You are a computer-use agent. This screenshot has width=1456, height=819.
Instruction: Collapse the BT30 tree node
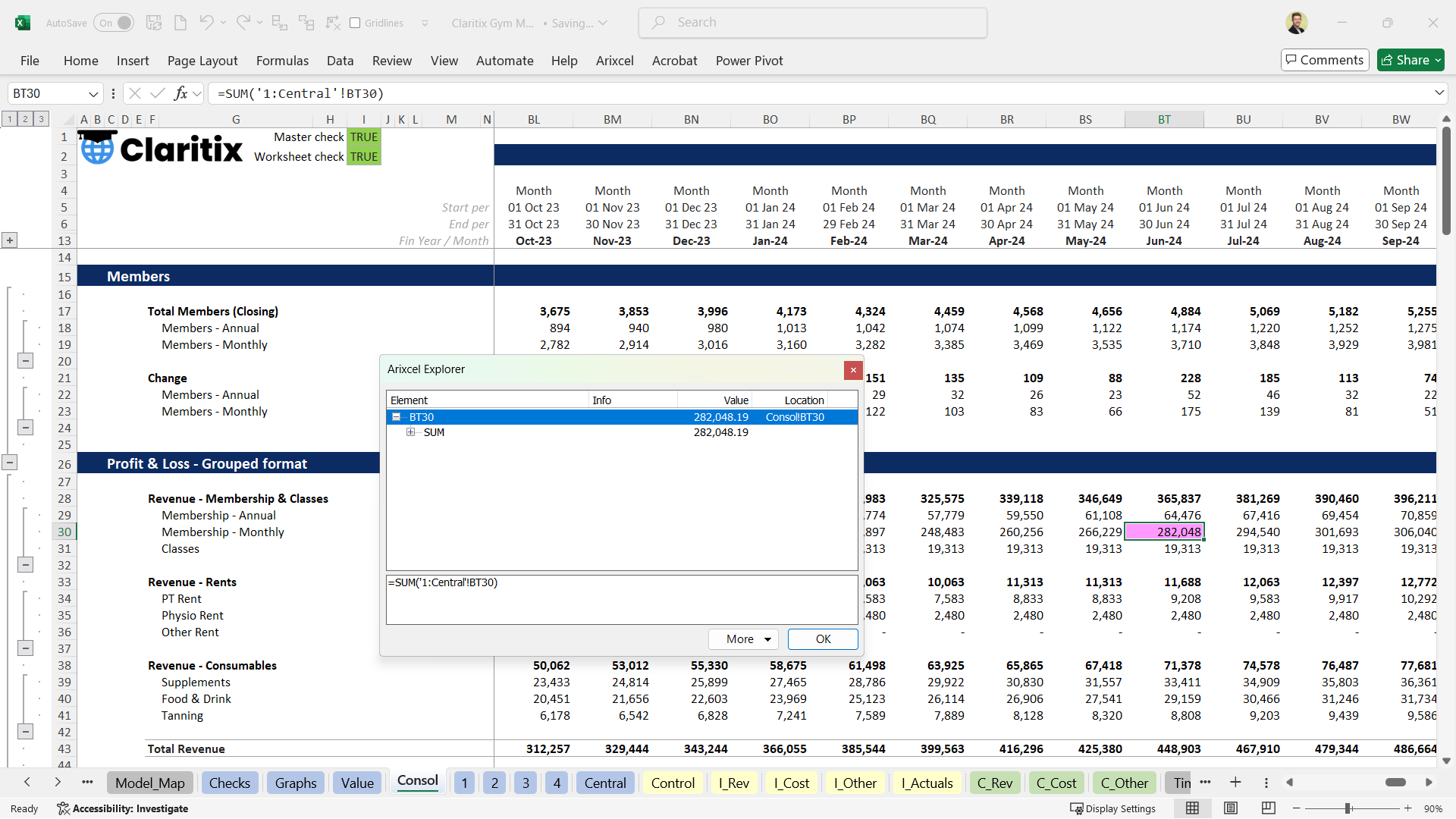[396, 417]
